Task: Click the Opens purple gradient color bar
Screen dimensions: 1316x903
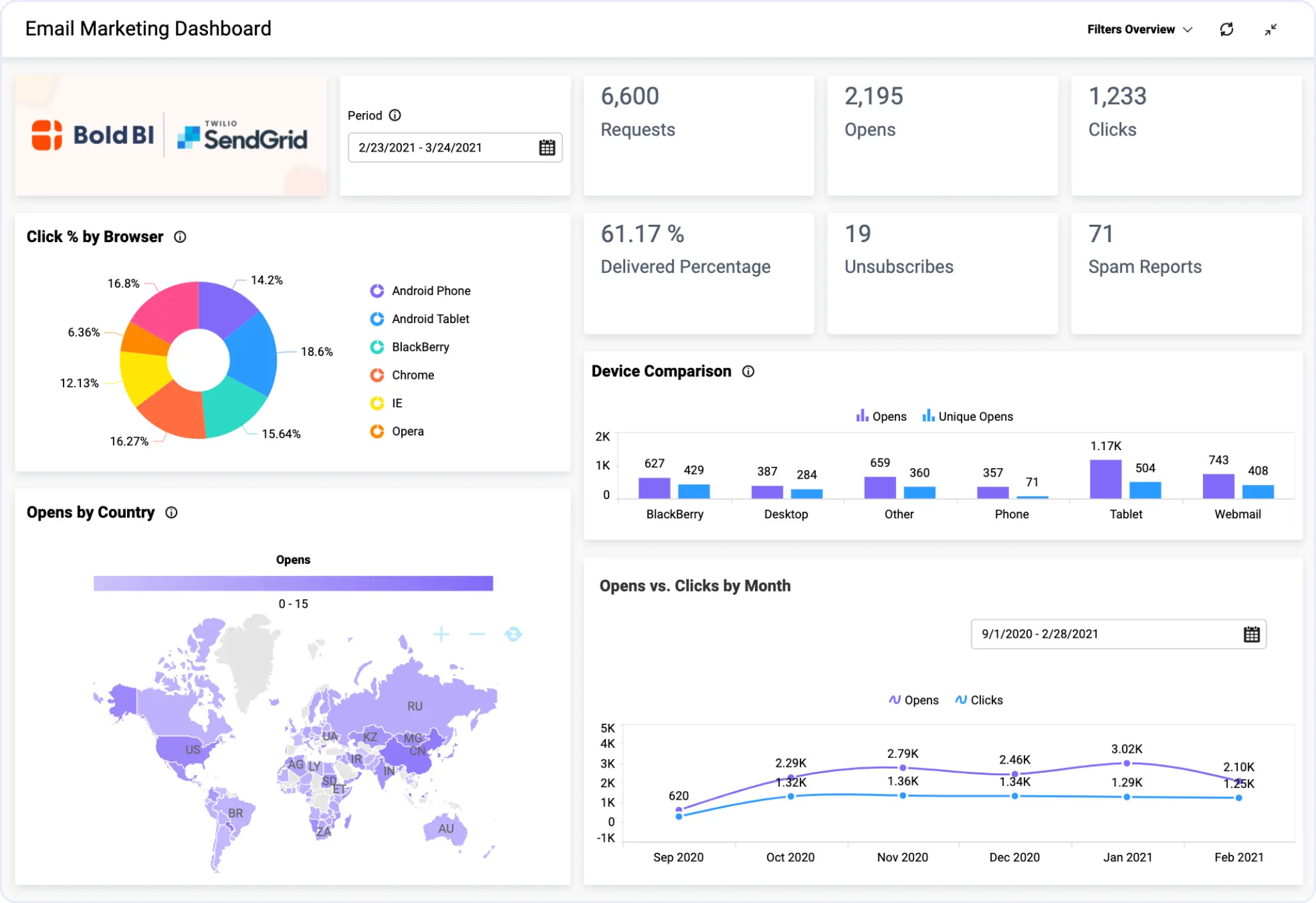Action: click(x=293, y=583)
